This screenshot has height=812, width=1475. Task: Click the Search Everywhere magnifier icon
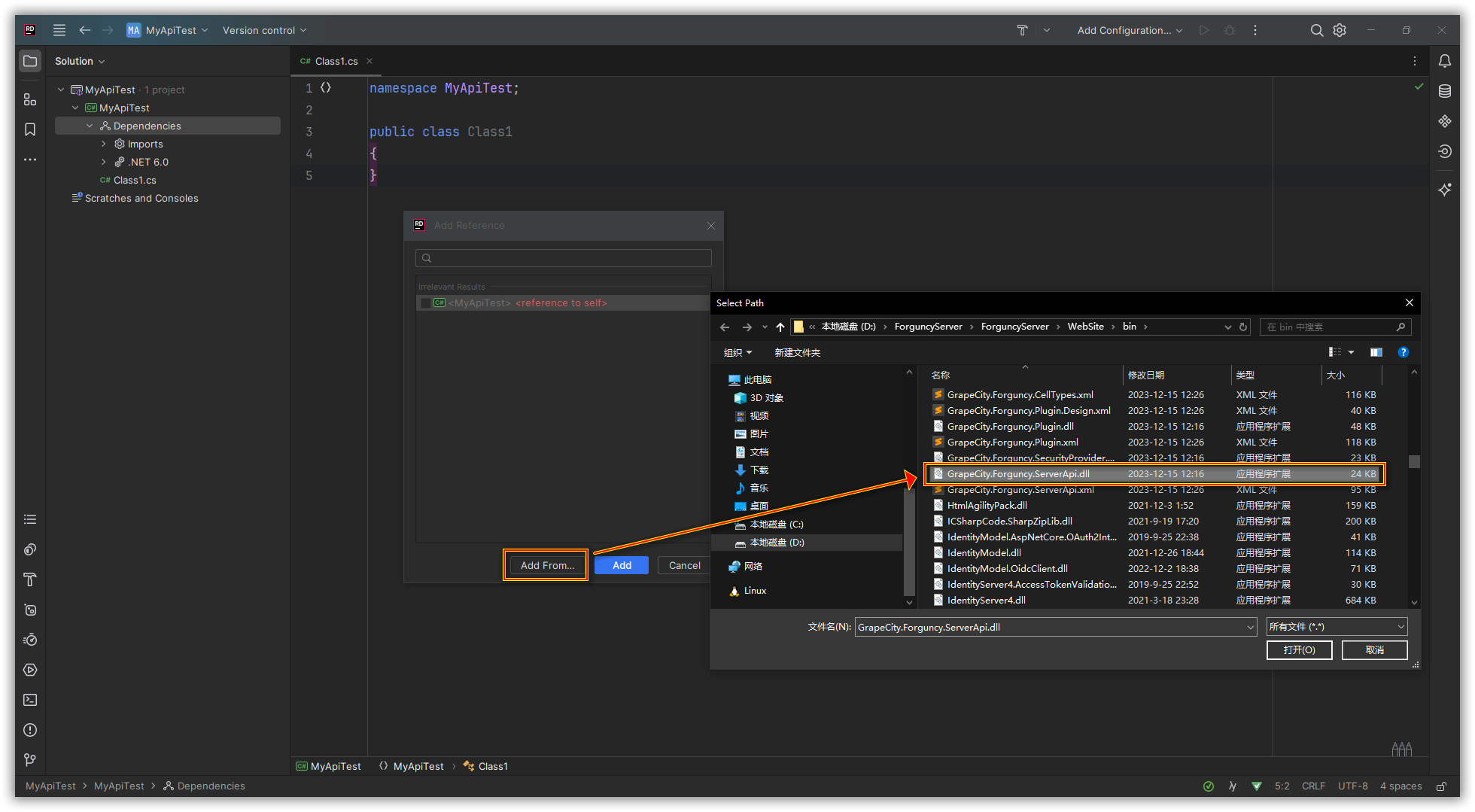coord(1316,30)
